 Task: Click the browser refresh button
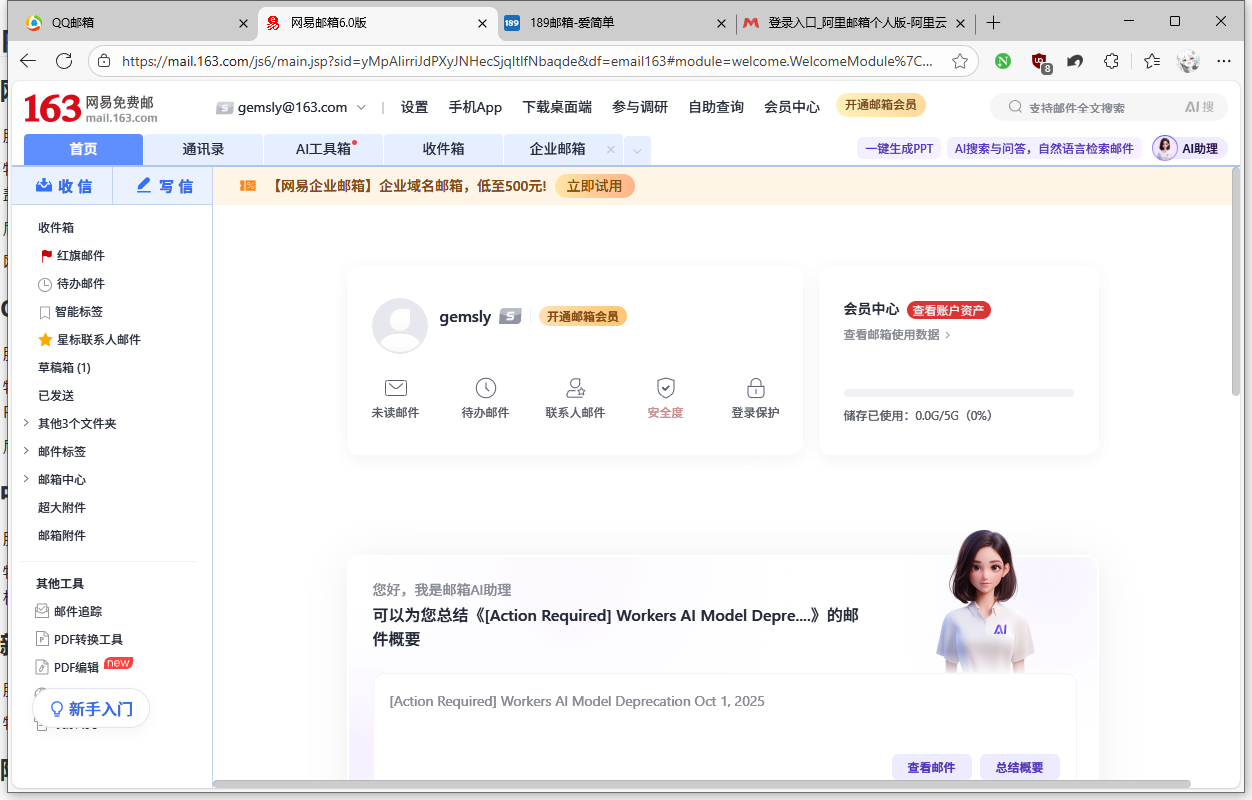pos(64,61)
